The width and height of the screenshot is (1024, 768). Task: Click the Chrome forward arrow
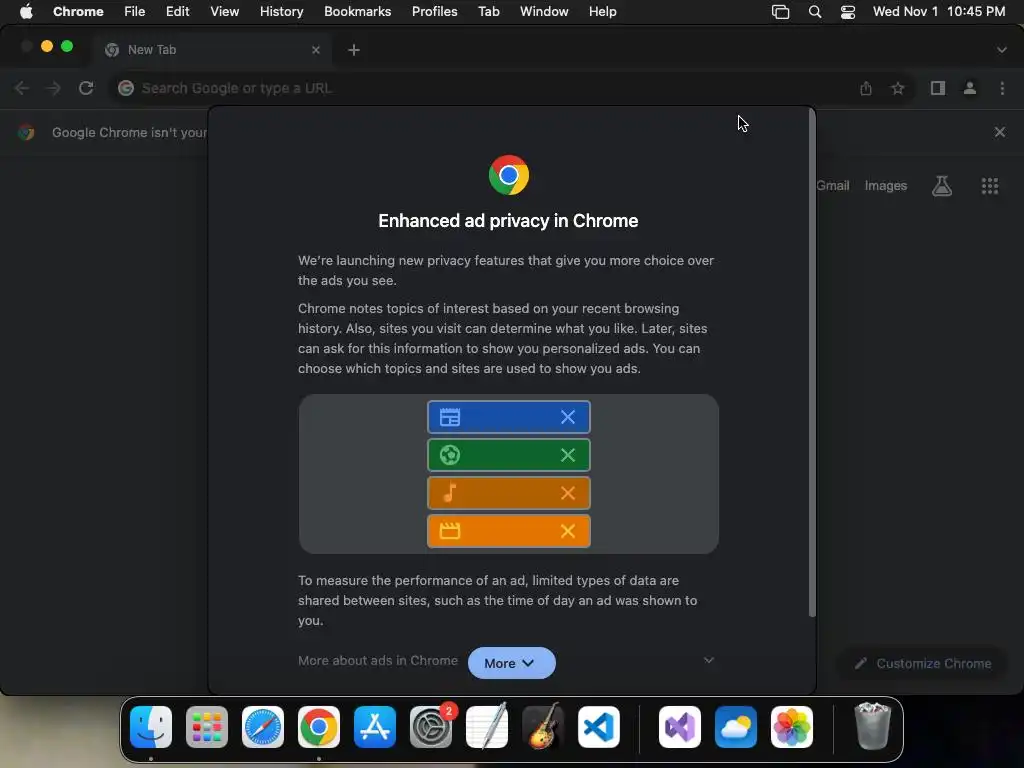click(54, 88)
